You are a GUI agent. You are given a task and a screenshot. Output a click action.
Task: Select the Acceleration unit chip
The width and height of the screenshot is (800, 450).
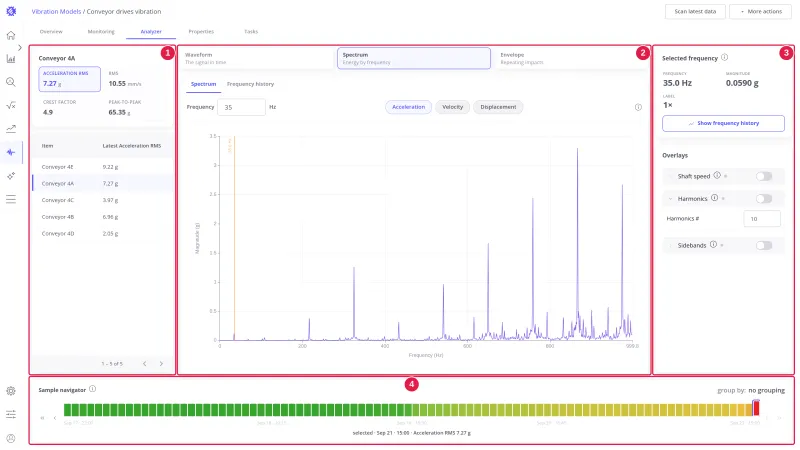[x=408, y=107]
